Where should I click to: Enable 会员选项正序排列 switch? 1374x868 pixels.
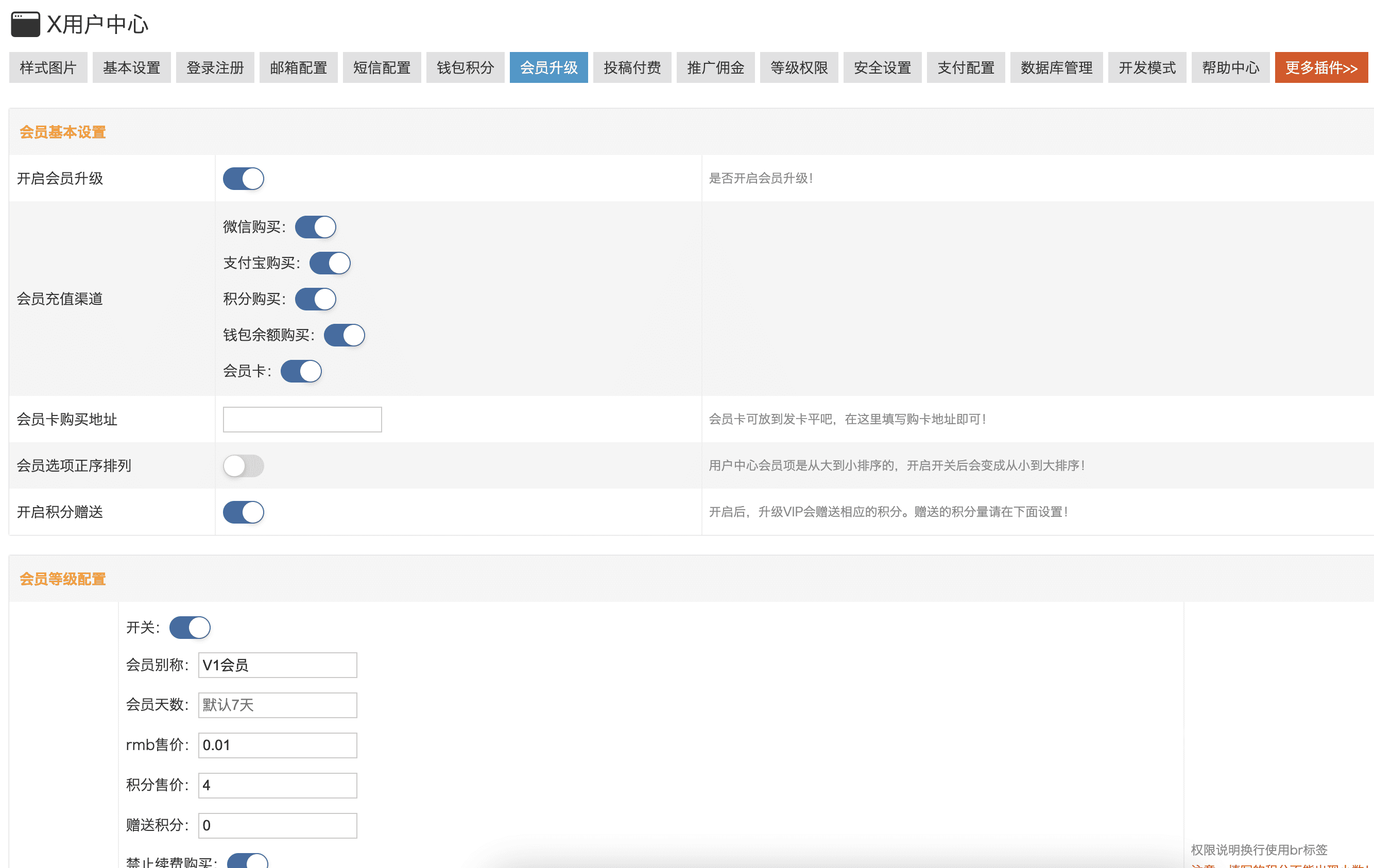tap(243, 465)
